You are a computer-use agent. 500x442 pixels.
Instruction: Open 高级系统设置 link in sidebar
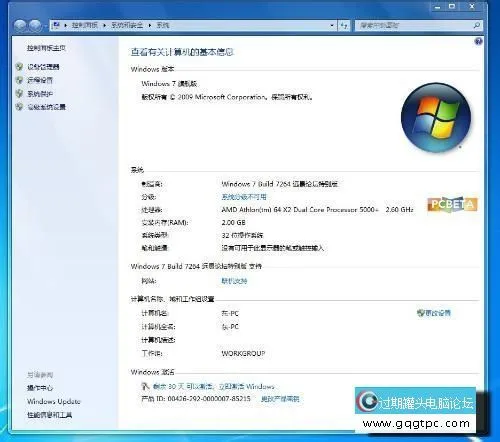coord(46,107)
